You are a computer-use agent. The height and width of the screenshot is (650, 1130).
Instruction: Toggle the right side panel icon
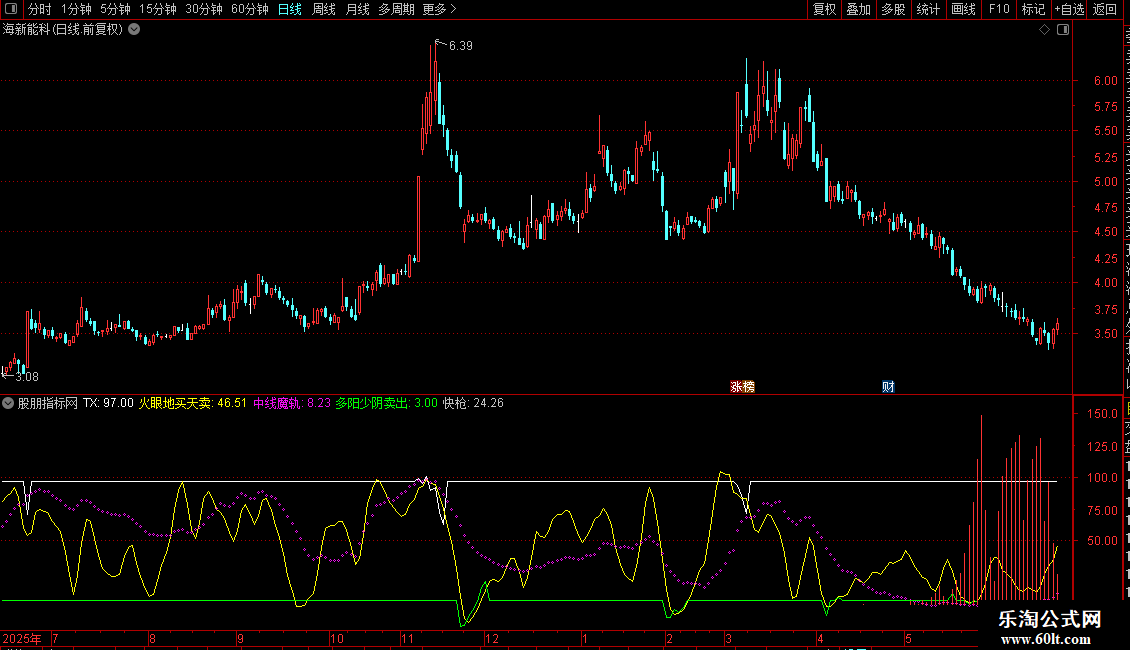[x=1063, y=30]
